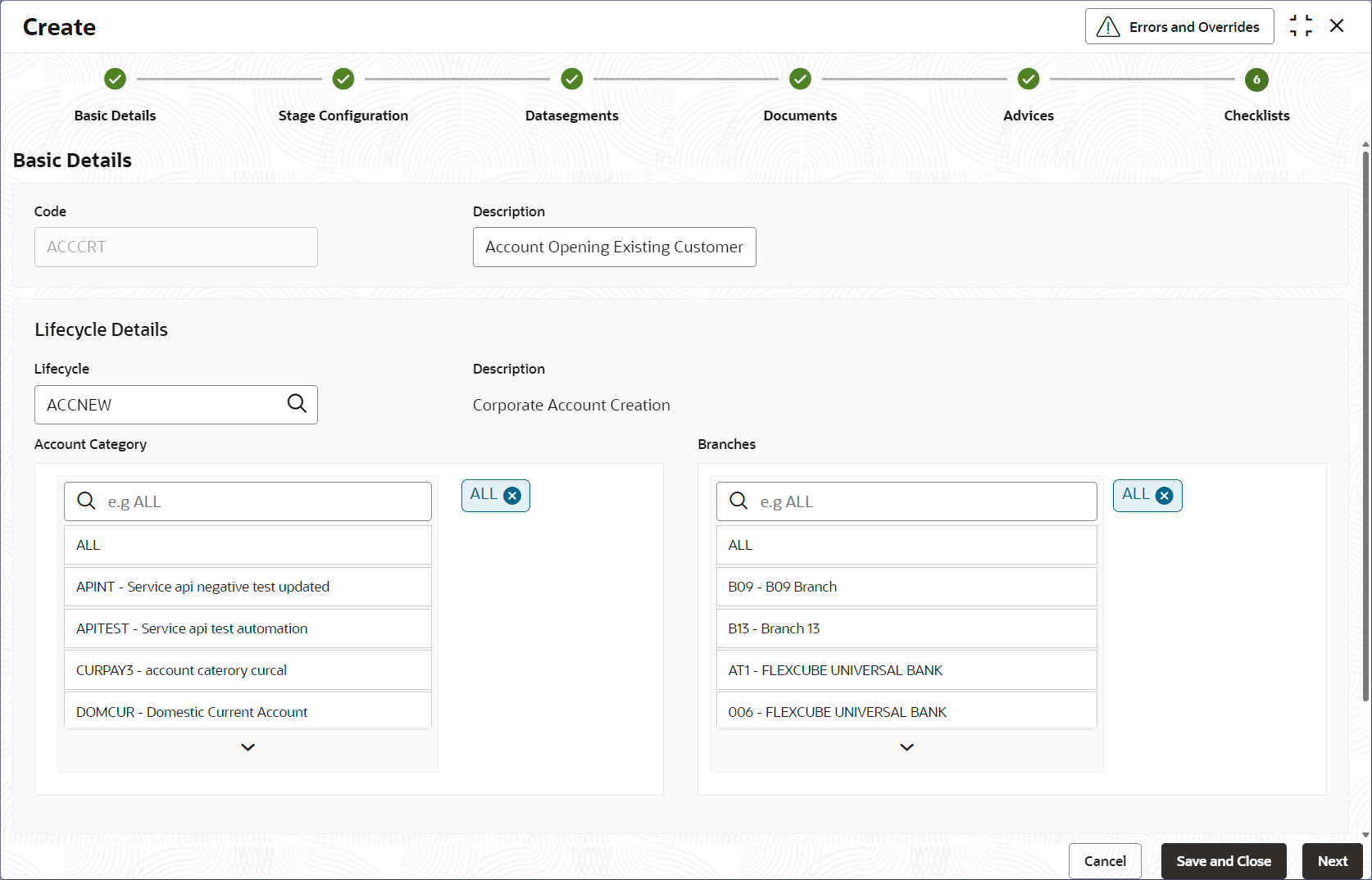
Task: Click the Corporate Account Creation description text
Action: tap(571, 405)
